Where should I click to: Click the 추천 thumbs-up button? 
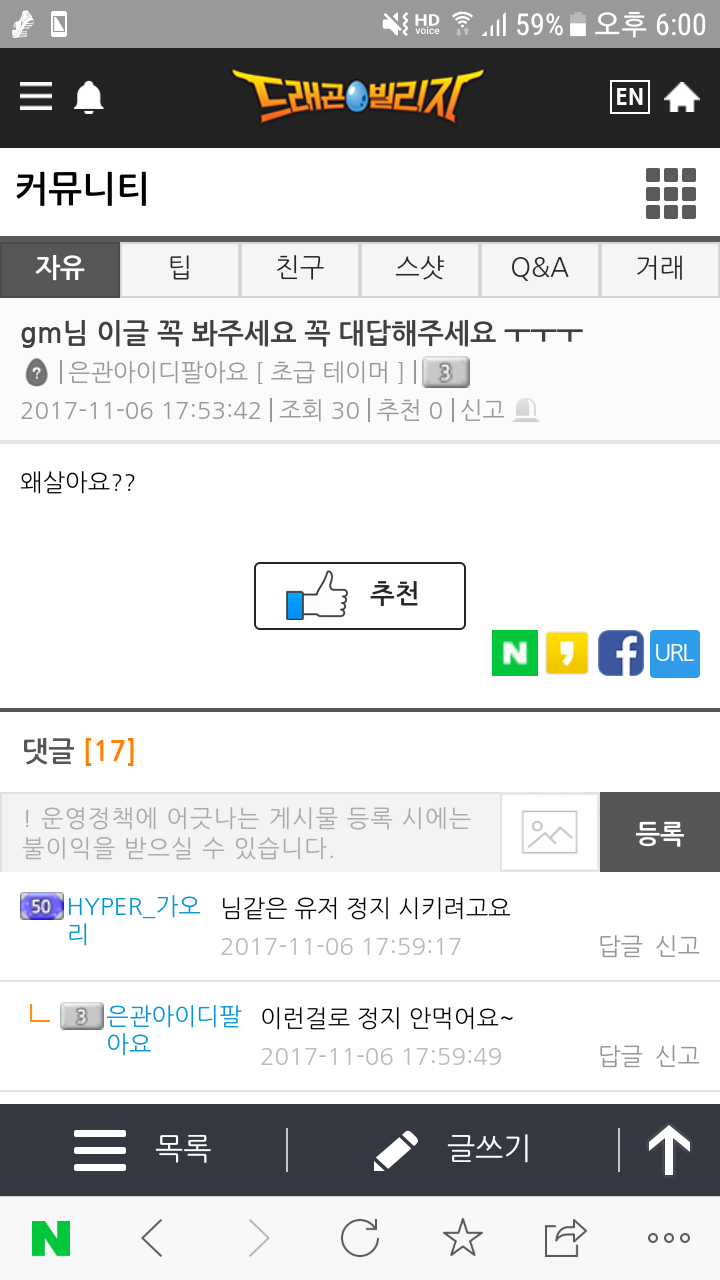(360, 596)
